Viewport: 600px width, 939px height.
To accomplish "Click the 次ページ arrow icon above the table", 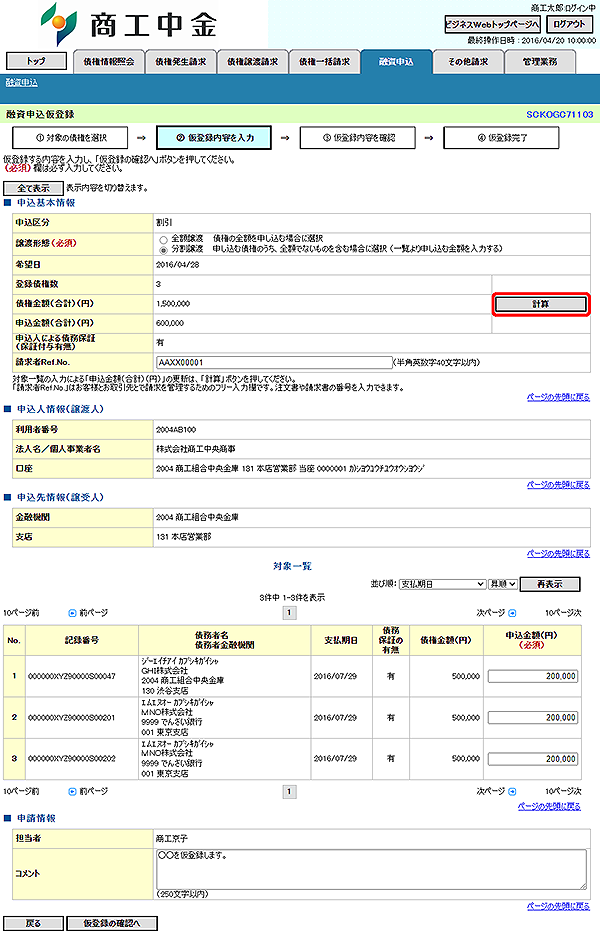I will click(512, 613).
